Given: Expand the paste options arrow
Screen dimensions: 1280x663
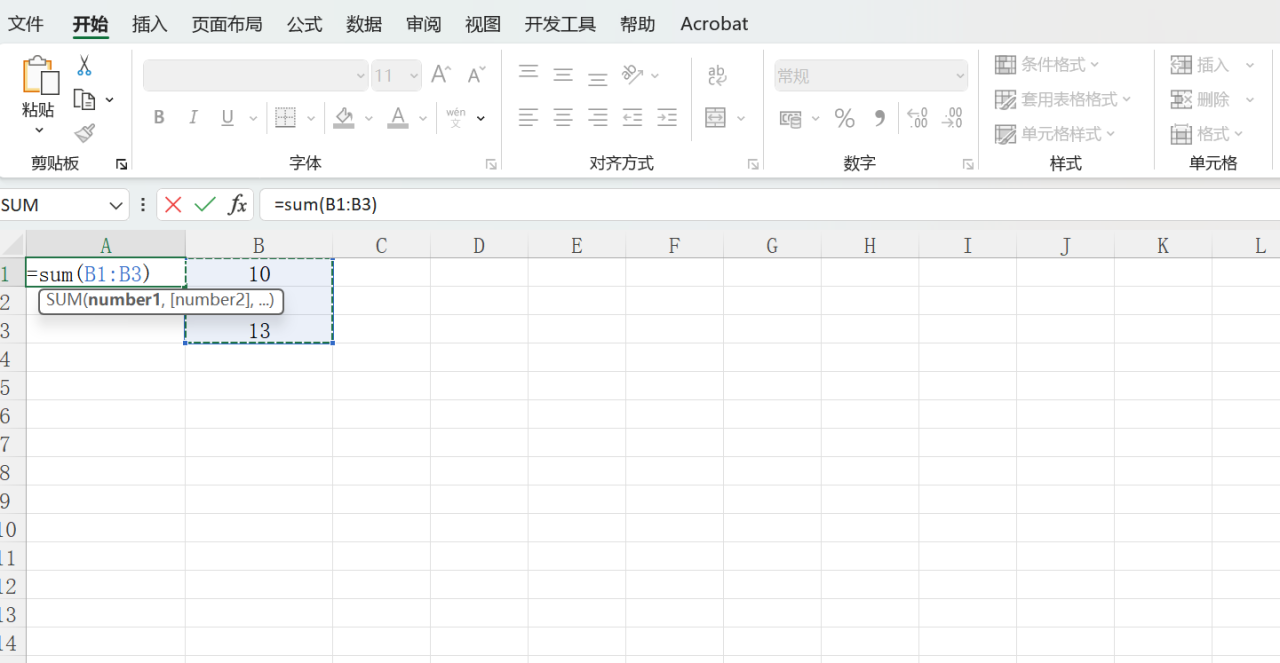Looking at the screenshot, I should (39, 130).
